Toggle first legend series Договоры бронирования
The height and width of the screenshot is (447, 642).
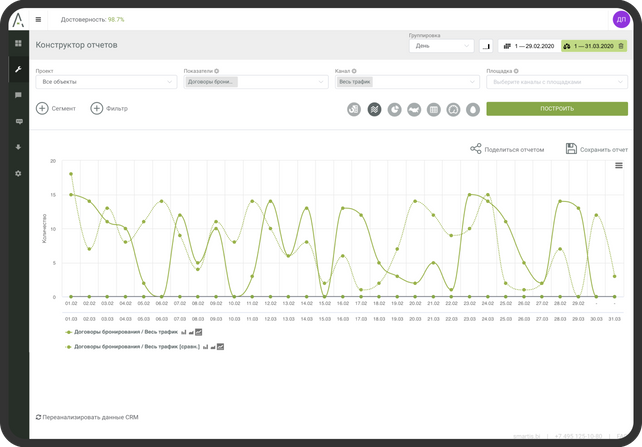coord(121,331)
